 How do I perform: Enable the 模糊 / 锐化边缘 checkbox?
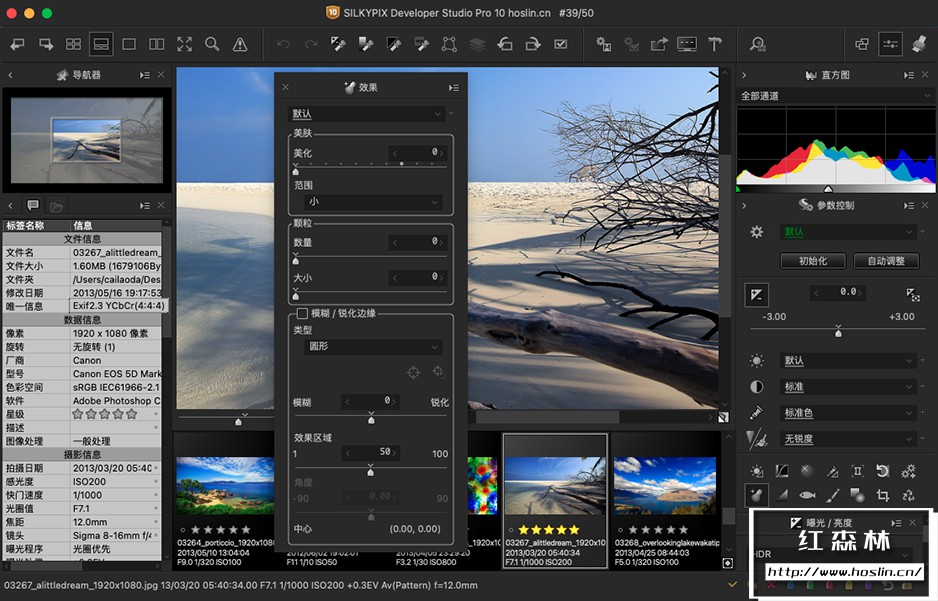302,313
